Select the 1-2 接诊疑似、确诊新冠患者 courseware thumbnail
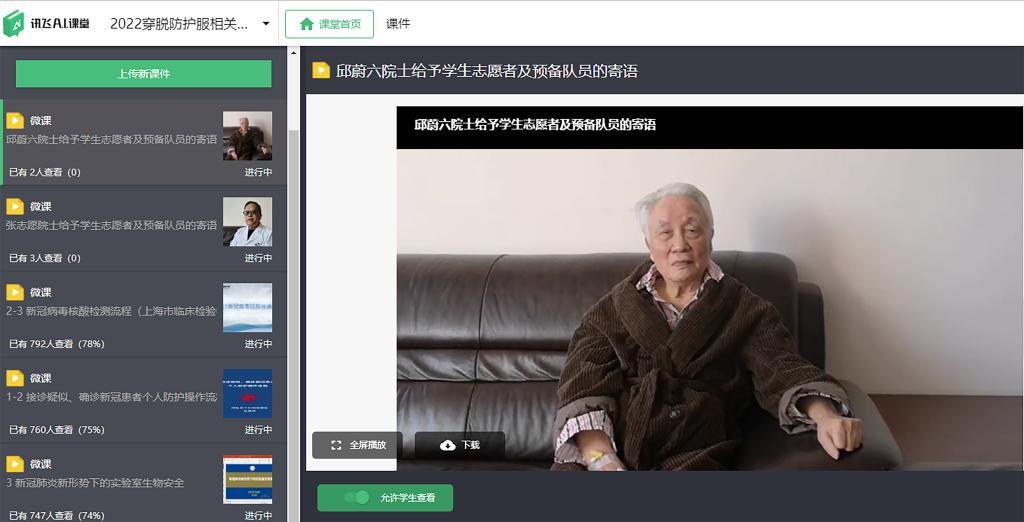1024x522 pixels. (x=247, y=393)
